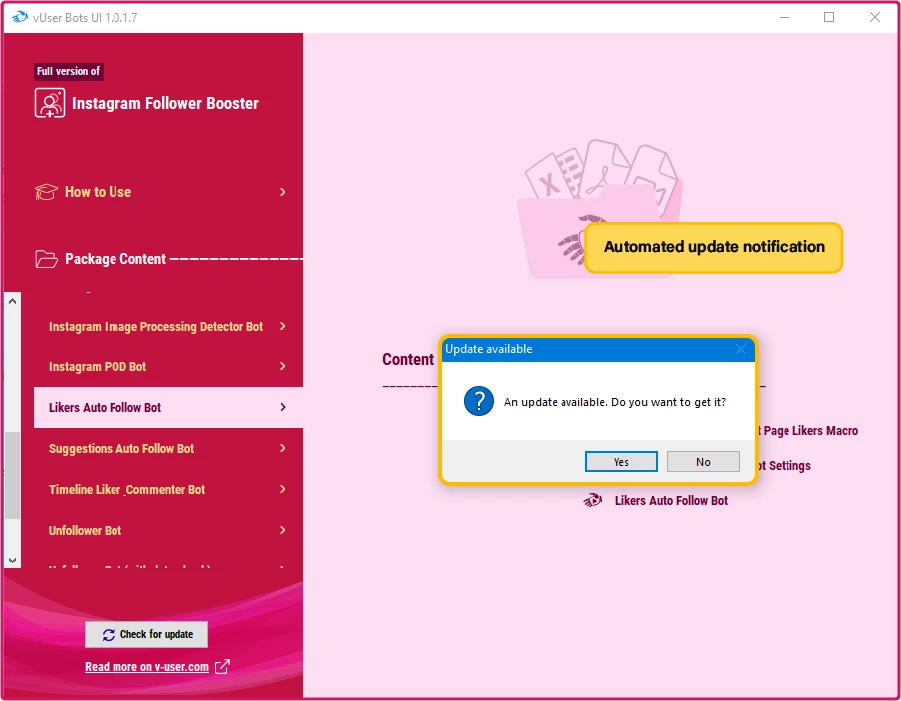Click the bot icon next to Likers Auto Follow Bot
The height and width of the screenshot is (701, 901).
[x=593, y=500]
